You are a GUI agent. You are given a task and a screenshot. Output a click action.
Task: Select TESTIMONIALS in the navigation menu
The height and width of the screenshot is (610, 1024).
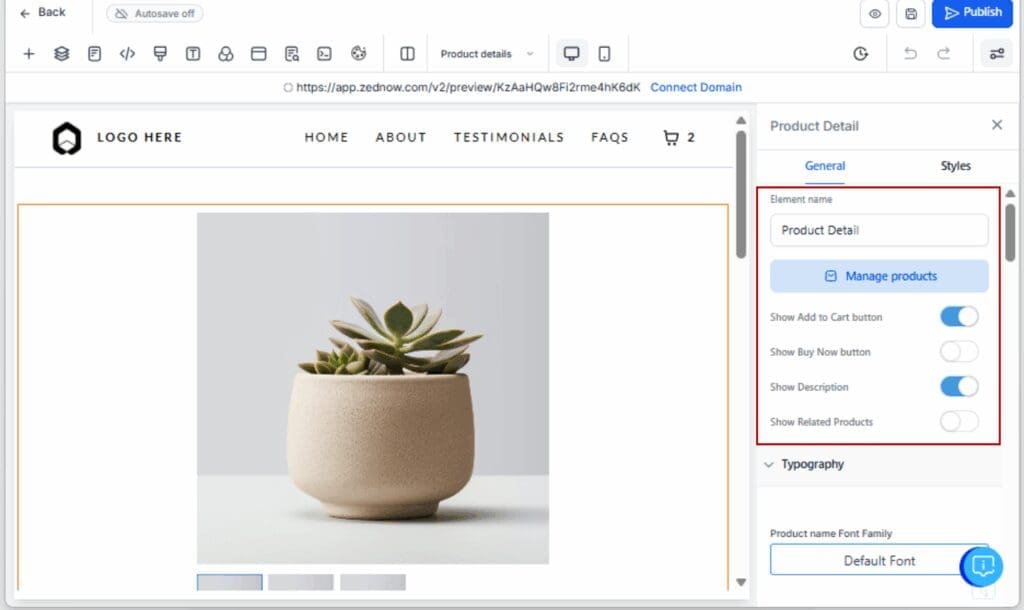coord(508,137)
